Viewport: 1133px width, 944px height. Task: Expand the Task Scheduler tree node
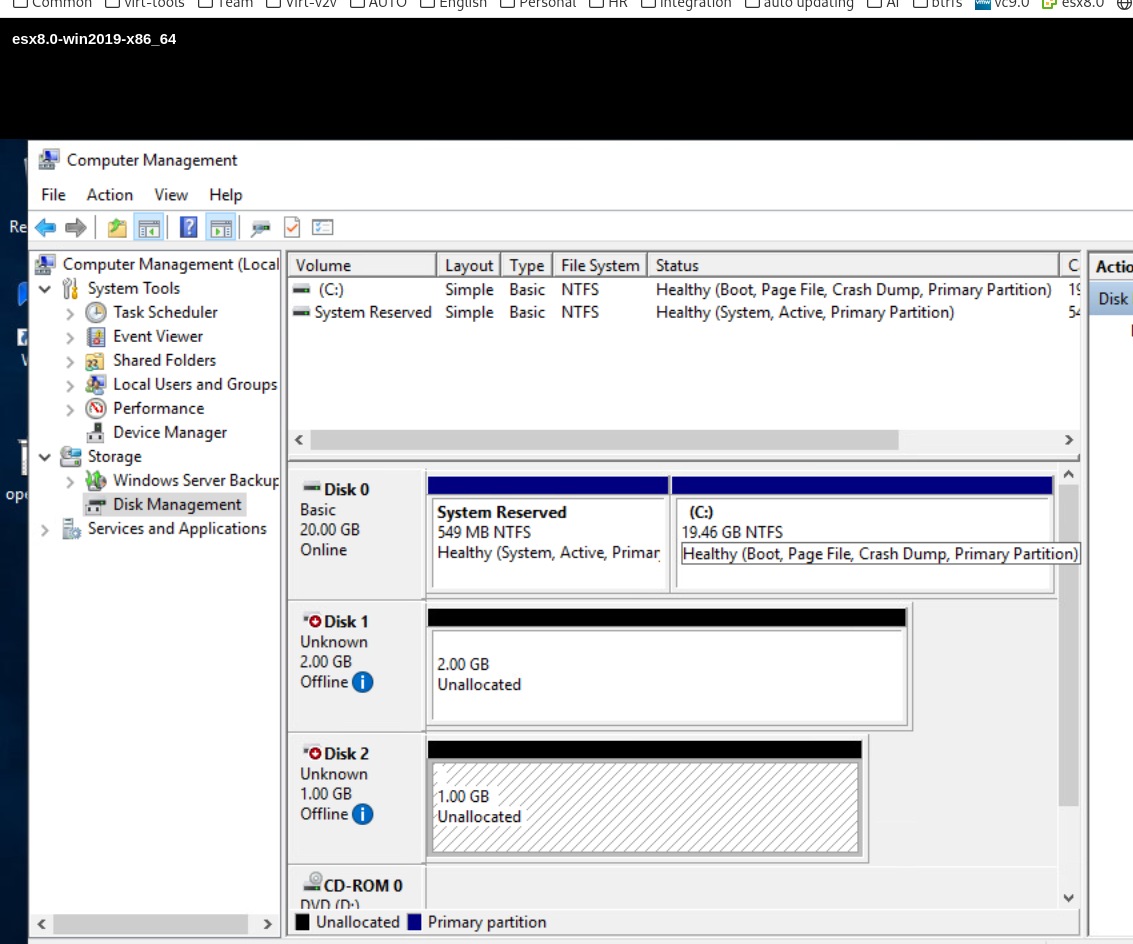pyautogui.click(x=70, y=313)
